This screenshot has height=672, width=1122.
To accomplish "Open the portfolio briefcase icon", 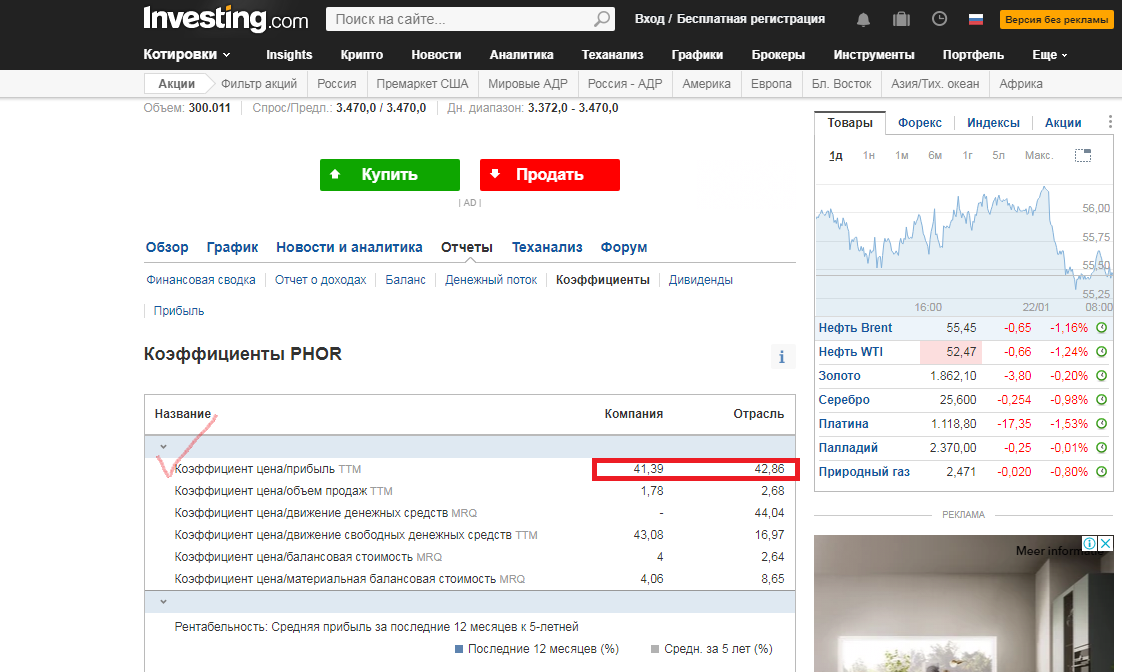I will (x=902, y=19).
